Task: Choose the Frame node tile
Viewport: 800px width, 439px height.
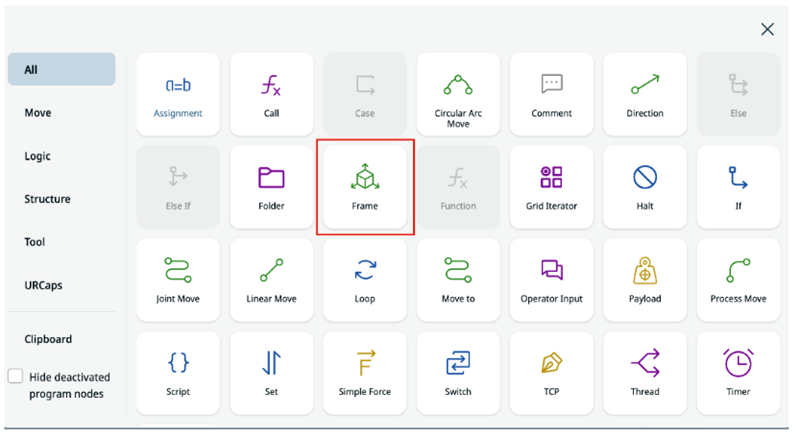Action: 365,187
